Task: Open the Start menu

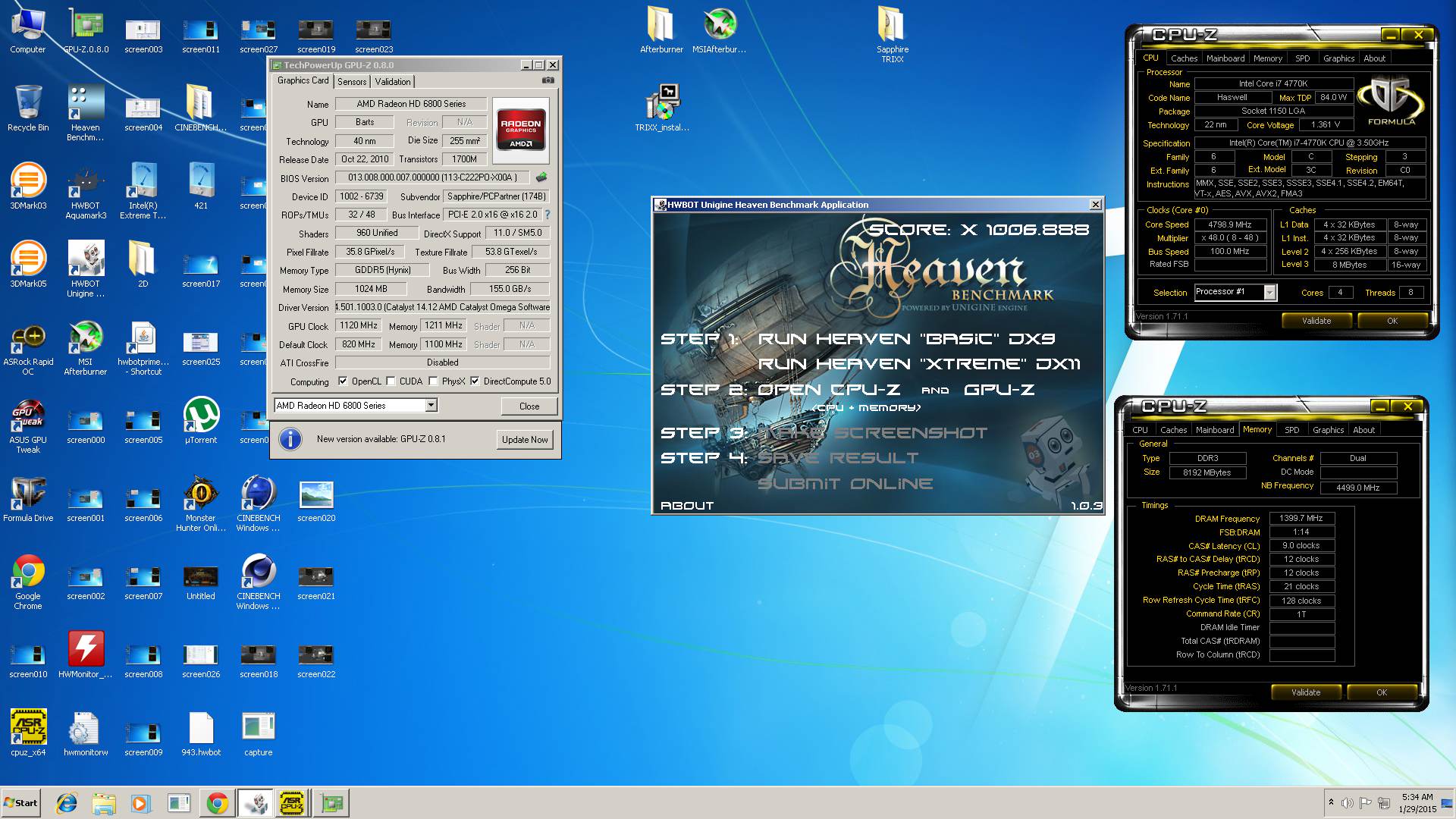Action: coord(20,803)
